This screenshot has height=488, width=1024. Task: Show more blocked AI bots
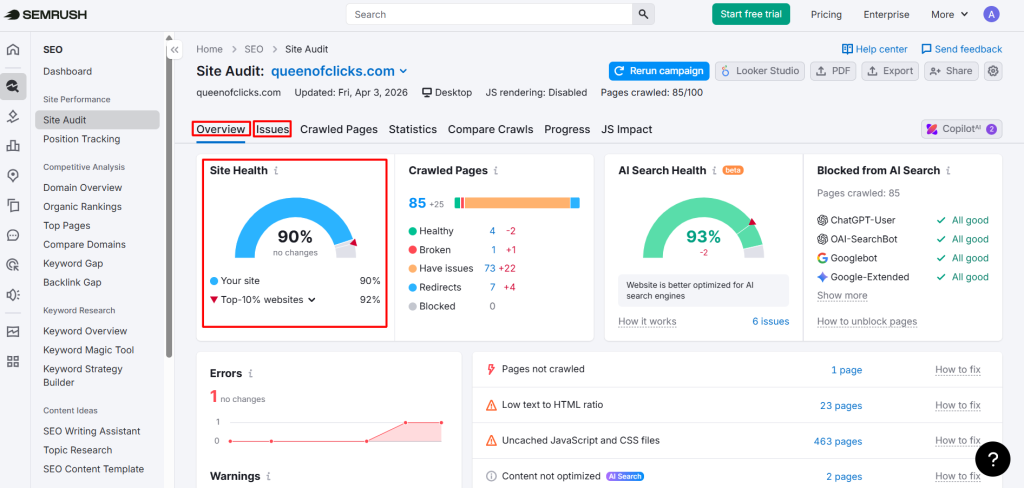(x=842, y=295)
